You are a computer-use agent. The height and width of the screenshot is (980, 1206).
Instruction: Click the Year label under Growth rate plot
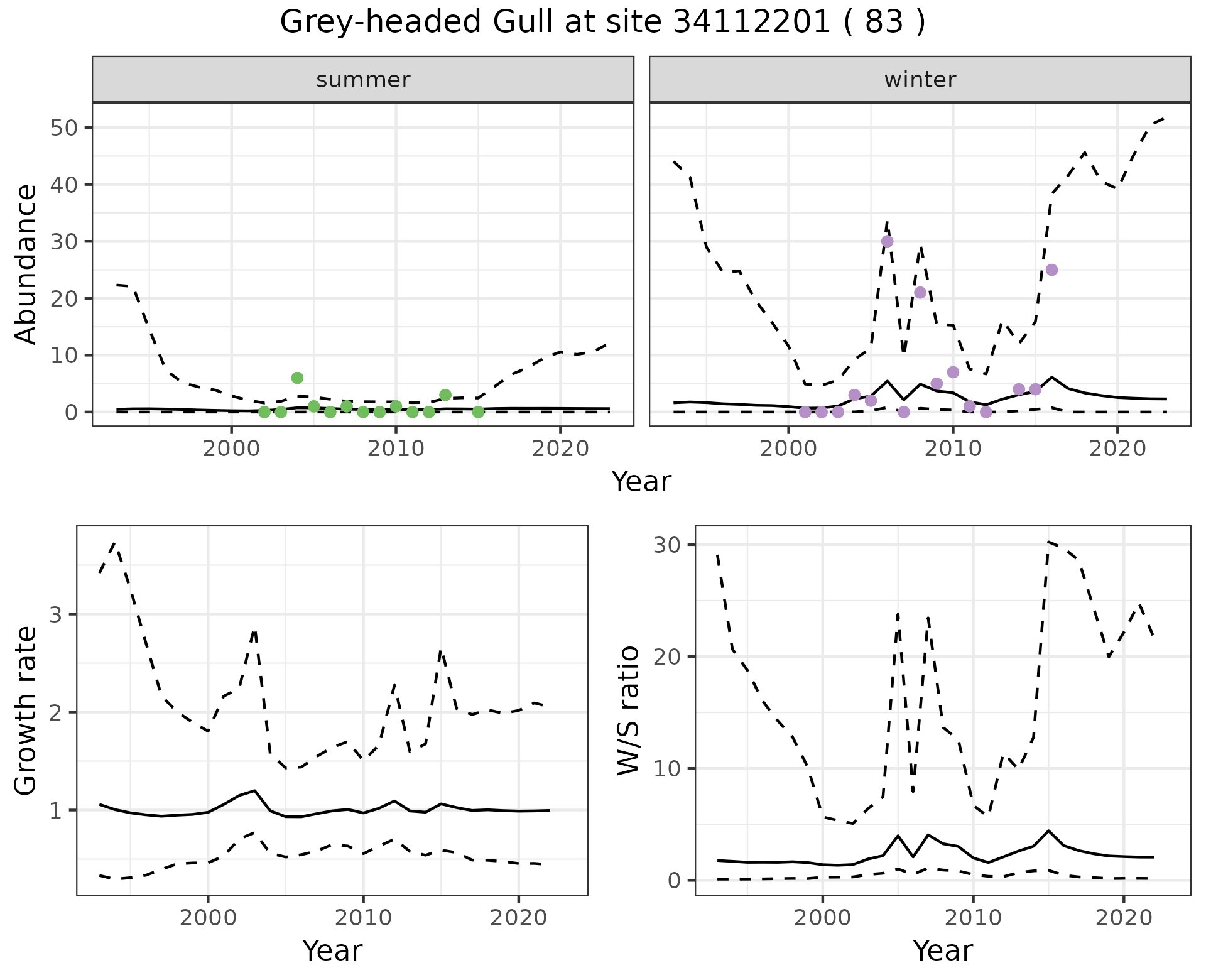tap(332, 950)
